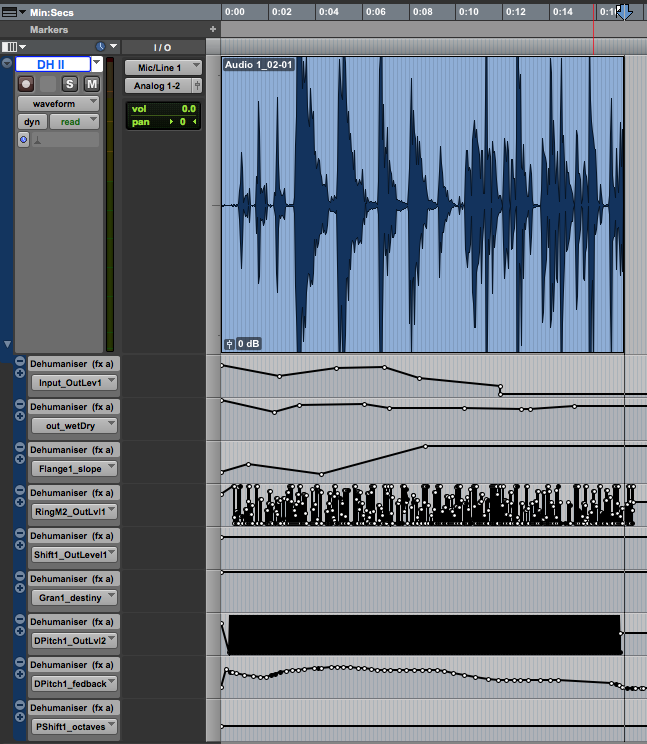The height and width of the screenshot is (744, 647).
Task: Open the read automation mode dropdown
Action: coord(75,122)
